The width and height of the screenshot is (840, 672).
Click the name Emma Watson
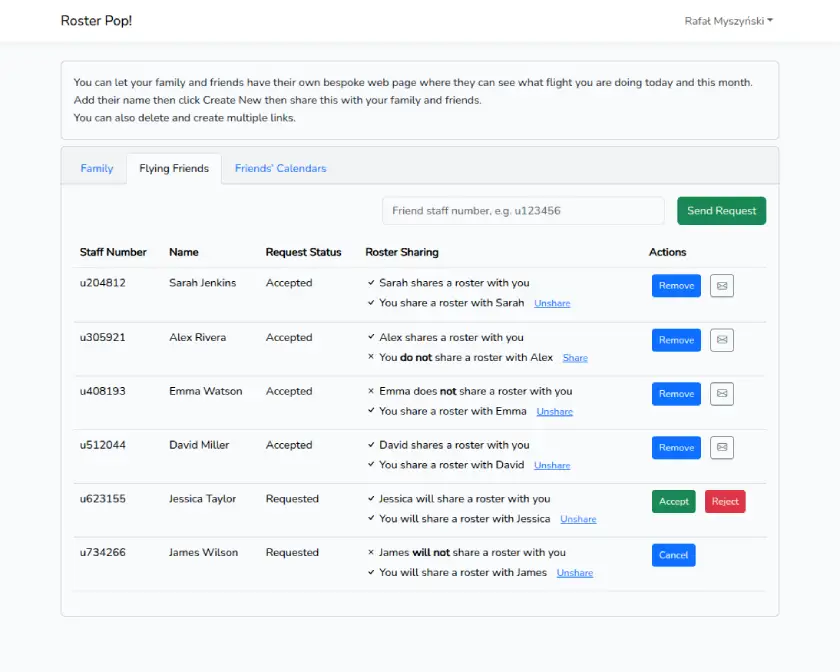206,391
